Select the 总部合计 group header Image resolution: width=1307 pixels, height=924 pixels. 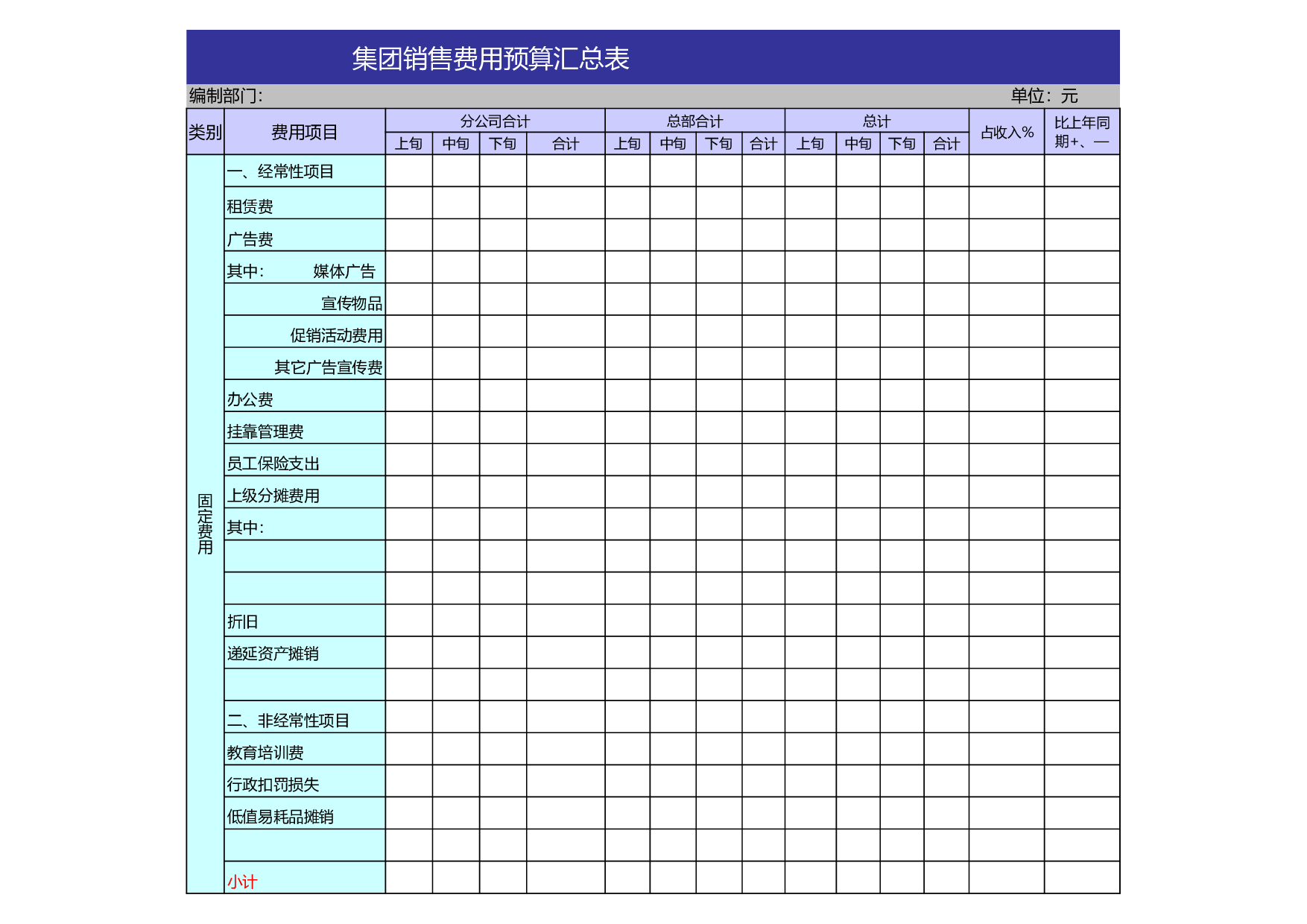tap(694, 121)
